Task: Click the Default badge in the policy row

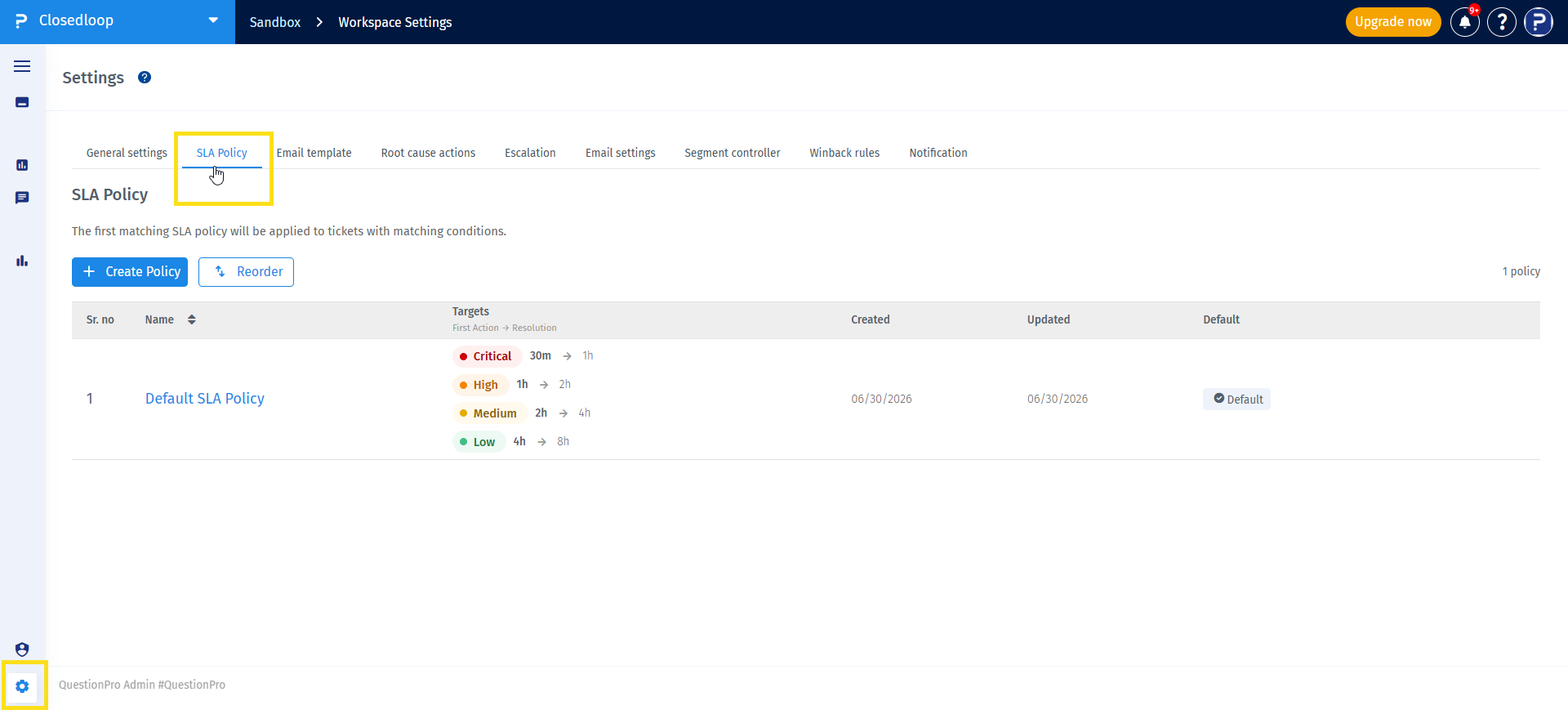Action: 1236,399
